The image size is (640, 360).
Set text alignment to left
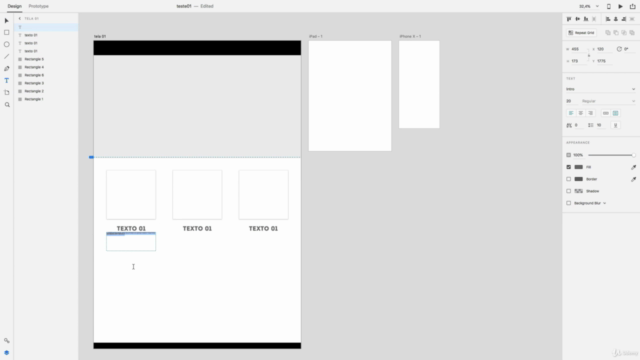[571, 113]
